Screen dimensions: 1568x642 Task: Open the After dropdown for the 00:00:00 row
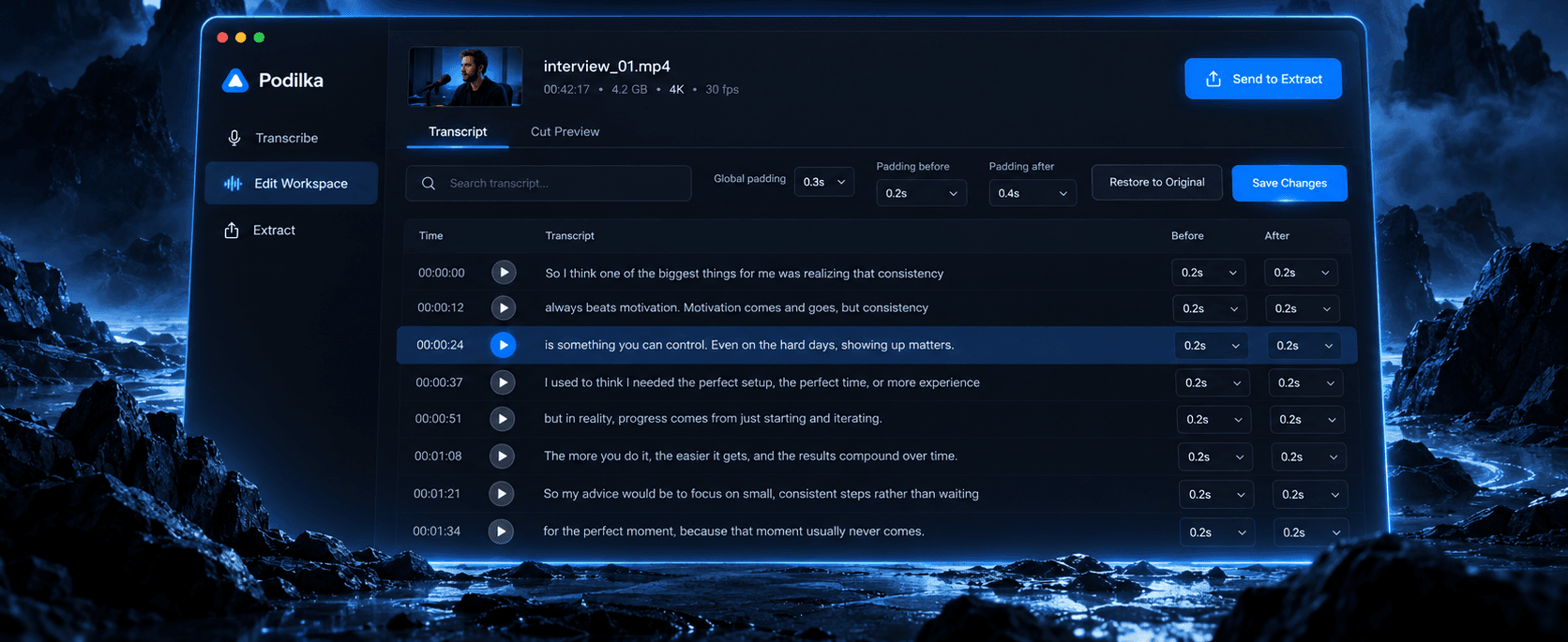point(1302,273)
